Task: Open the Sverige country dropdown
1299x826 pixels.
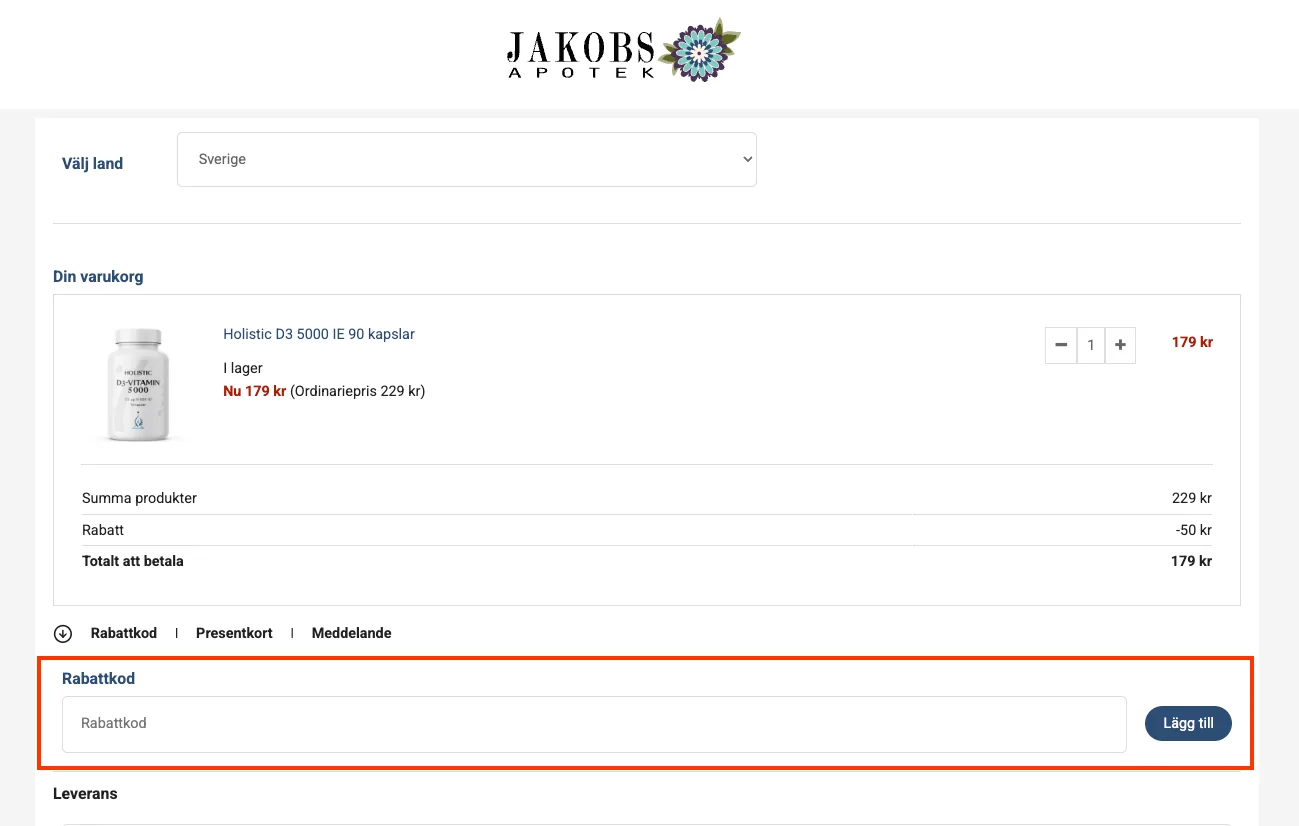Action: pyautogui.click(x=466, y=159)
